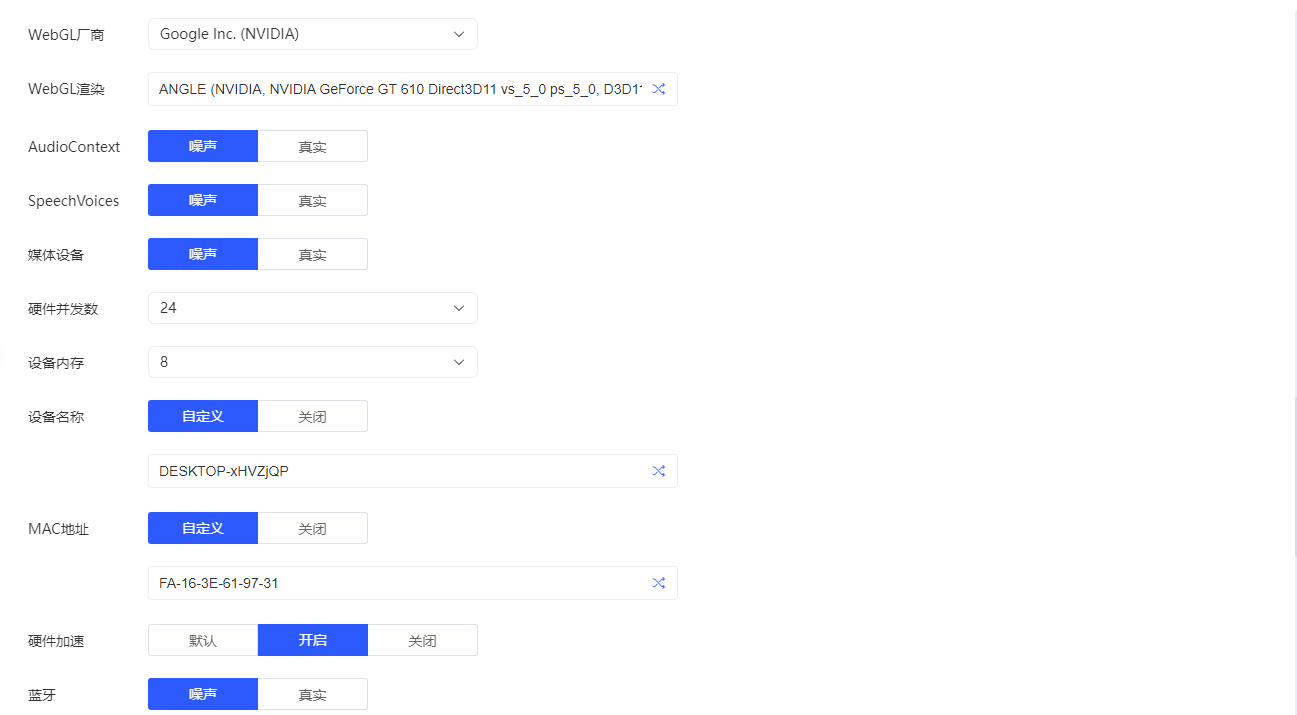
Task: Select 自定义 for MAC地址
Action: 203,528
